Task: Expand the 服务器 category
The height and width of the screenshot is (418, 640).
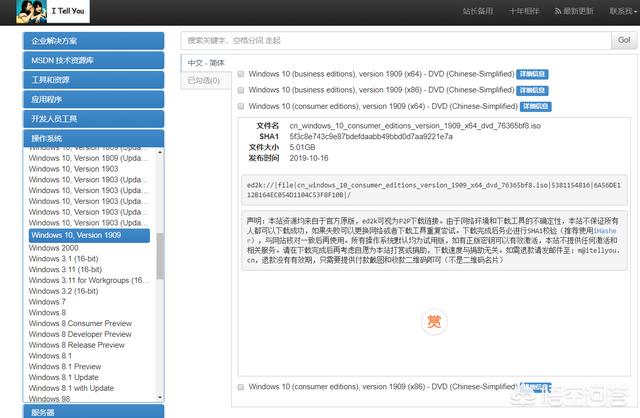Action: [x=93, y=411]
